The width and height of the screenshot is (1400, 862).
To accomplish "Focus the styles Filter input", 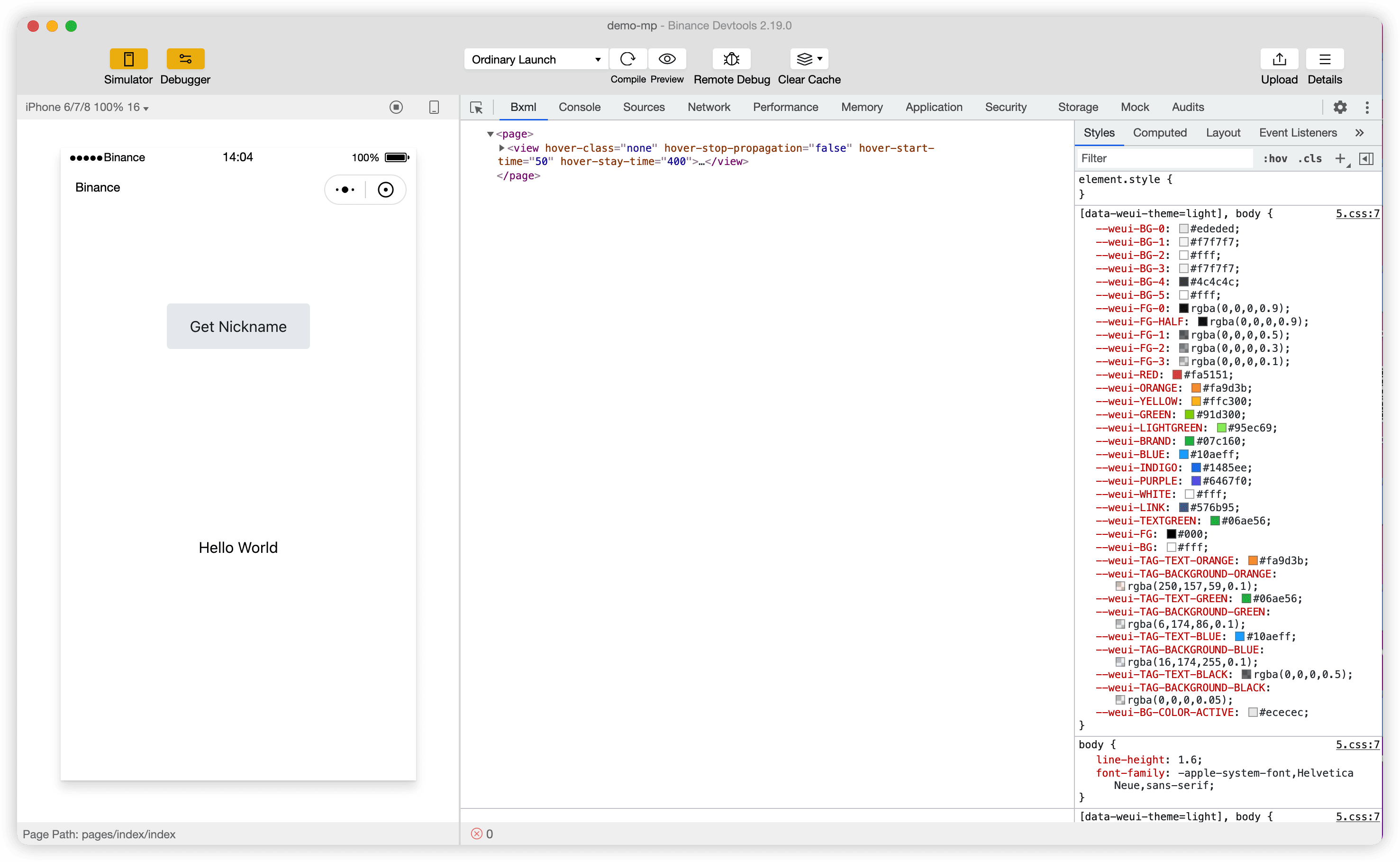I will pos(1165,158).
